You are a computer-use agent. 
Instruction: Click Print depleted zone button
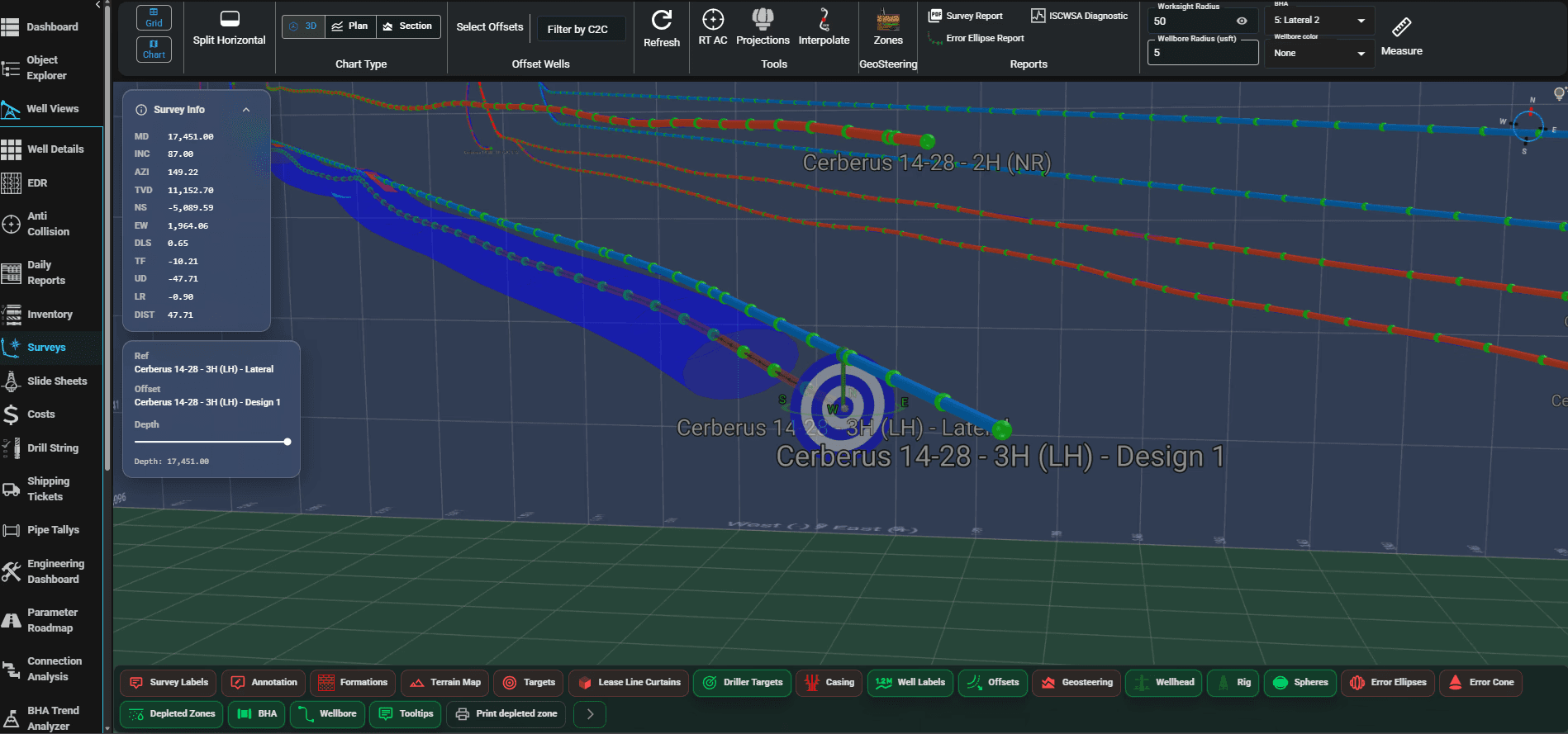pos(506,714)
